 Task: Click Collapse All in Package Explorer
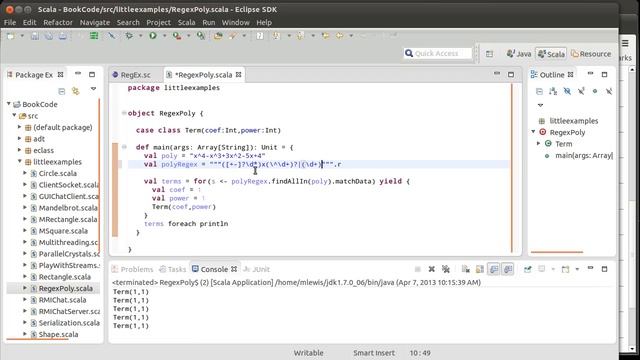(62, 91)
